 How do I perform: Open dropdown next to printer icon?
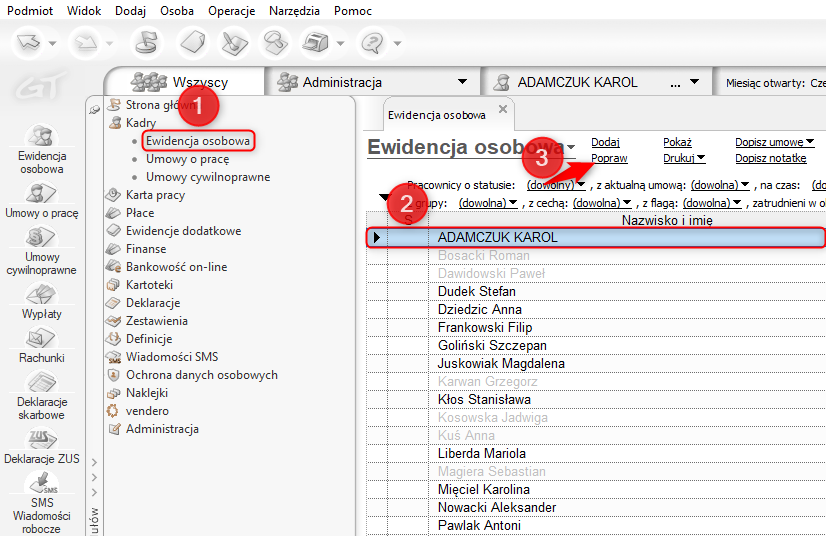click(x=340, y=43)
